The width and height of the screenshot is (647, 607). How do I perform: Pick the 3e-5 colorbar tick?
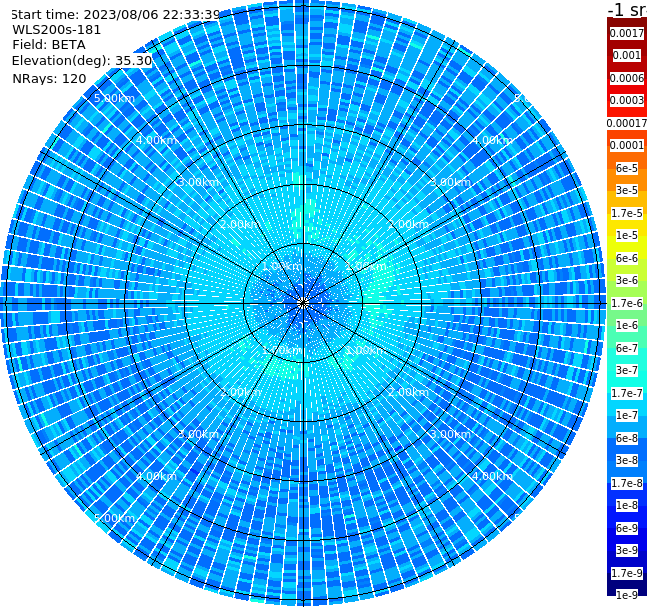pyautogui.click(x=627, y=190)
